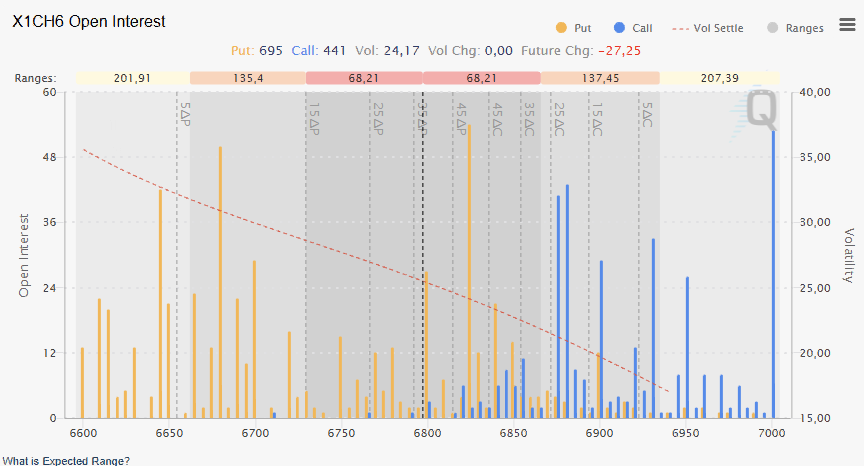Click the 201,91 range band
Image resolution: width=864 pixels, height=466 pixels.
coord(132,78)
